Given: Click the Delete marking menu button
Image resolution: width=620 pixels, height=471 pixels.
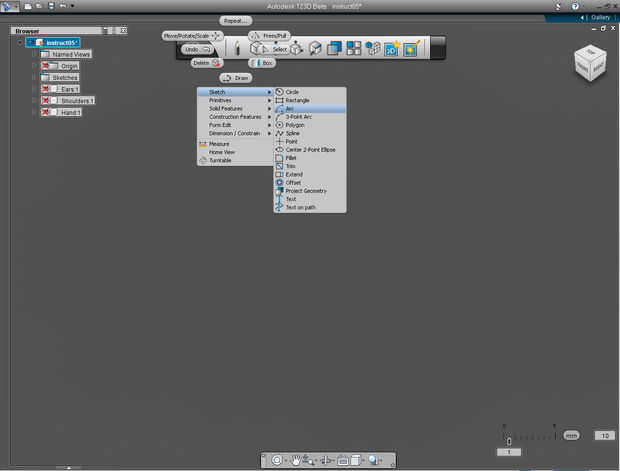Looking at the screenshot, I should point(206,63).
